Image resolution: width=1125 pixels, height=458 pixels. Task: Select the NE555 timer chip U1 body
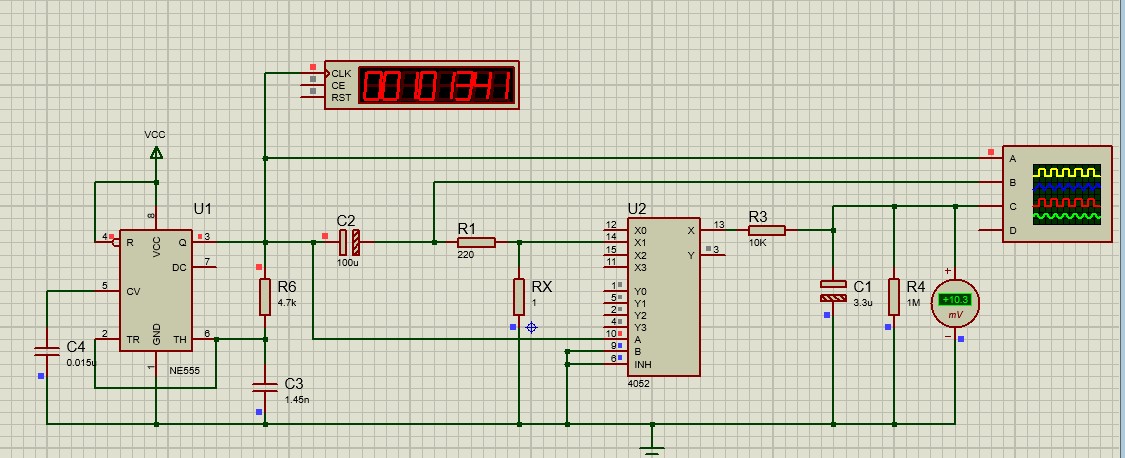pos(156,290)
